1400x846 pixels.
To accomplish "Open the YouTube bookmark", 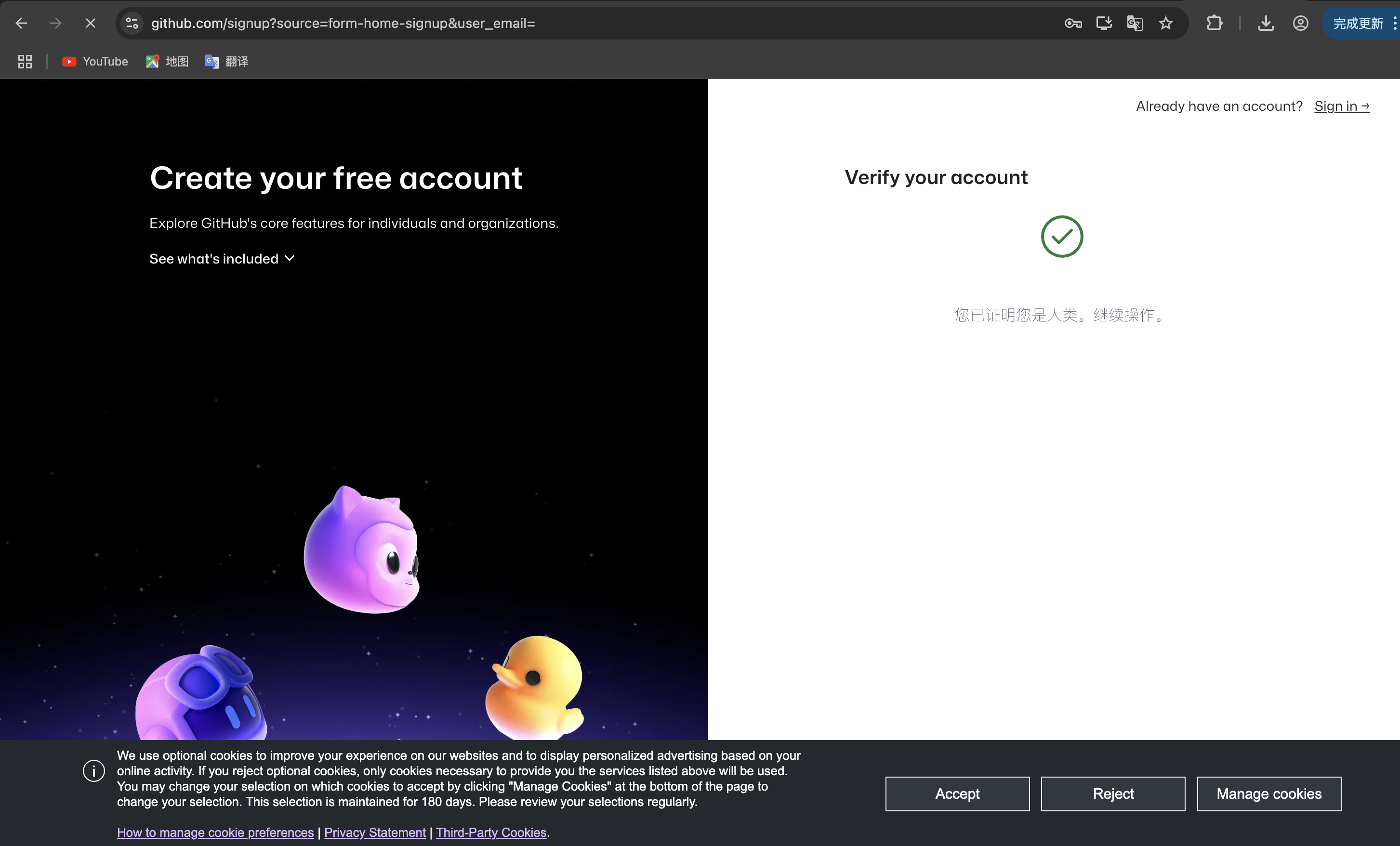I will pos(95,61).
